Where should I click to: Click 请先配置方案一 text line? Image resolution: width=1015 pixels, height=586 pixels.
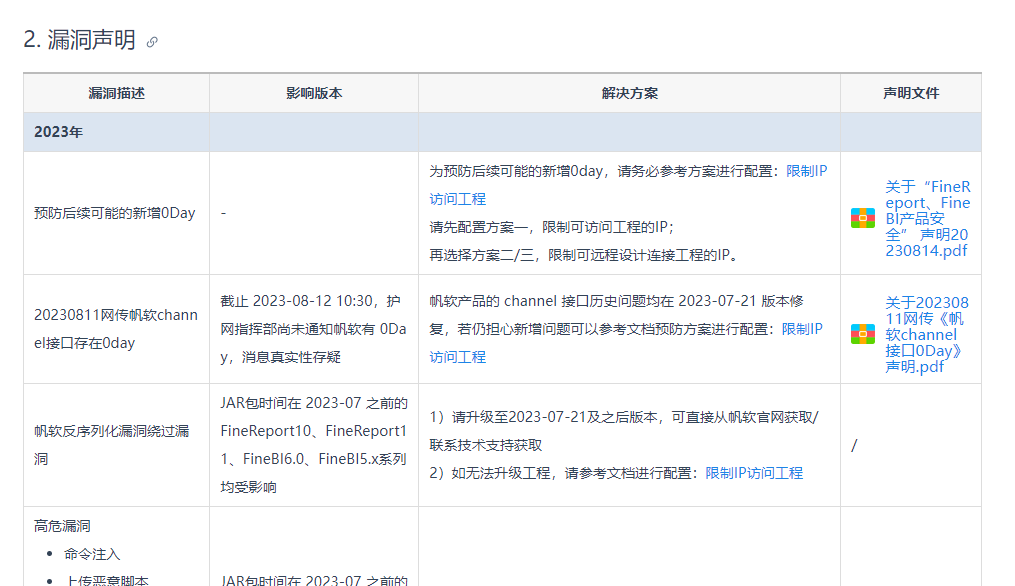pos(552,227)
